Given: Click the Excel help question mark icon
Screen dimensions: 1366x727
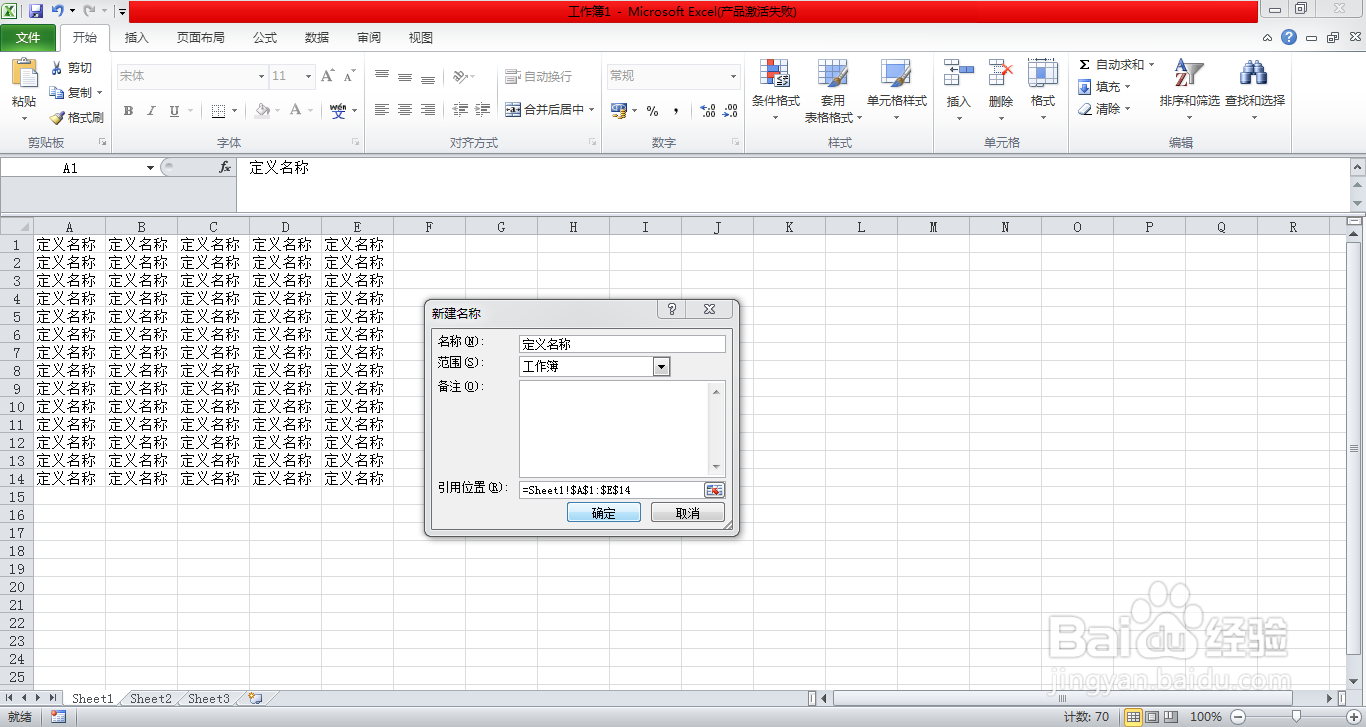Looking at the screenshot, I should tap(1289, 37).
